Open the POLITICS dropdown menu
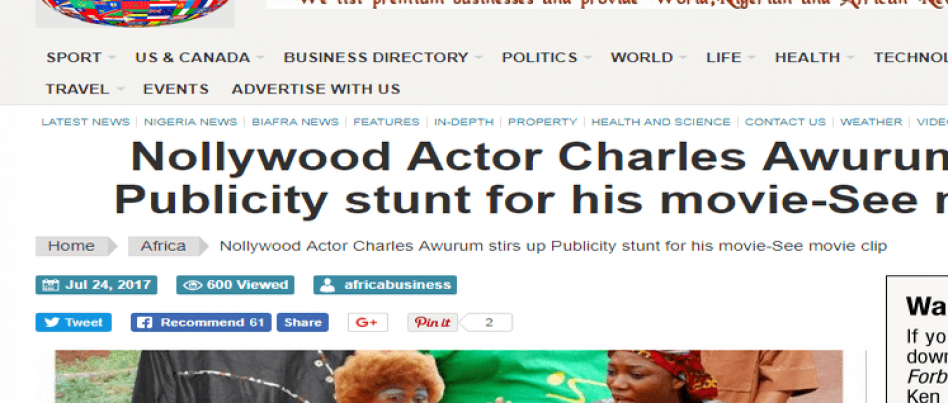 click(546, 57)
